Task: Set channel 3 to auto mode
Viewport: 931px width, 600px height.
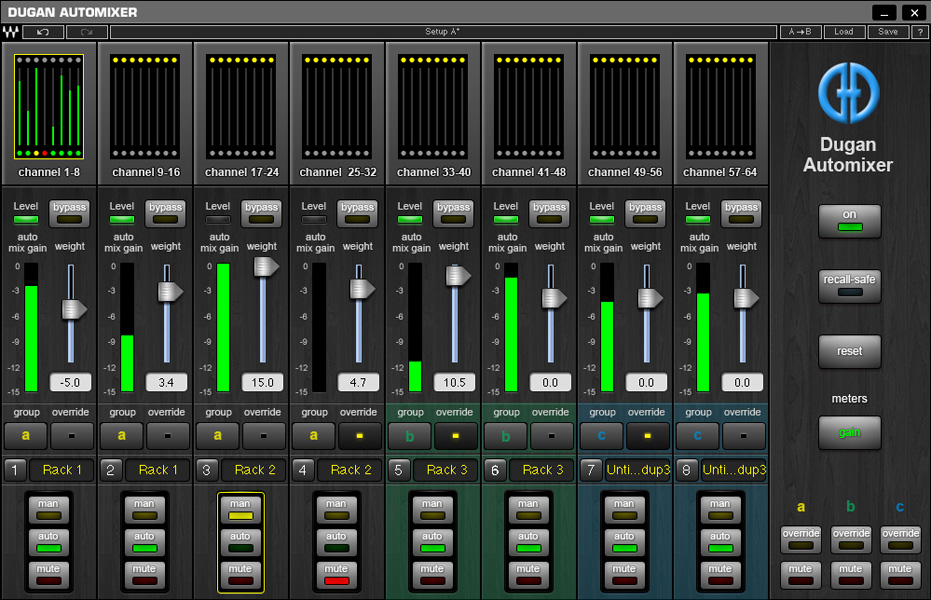Action: click(x=240, y=542)
